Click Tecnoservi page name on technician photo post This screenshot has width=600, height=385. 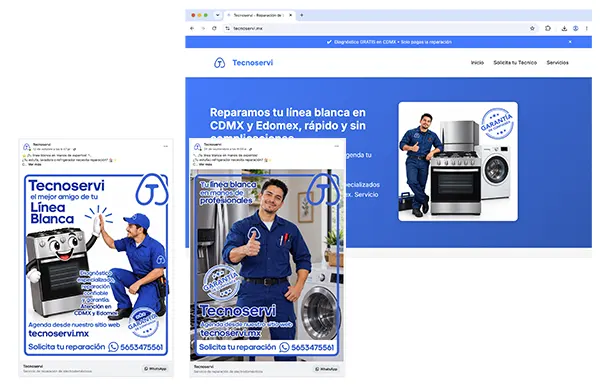(x=213, y=145)
